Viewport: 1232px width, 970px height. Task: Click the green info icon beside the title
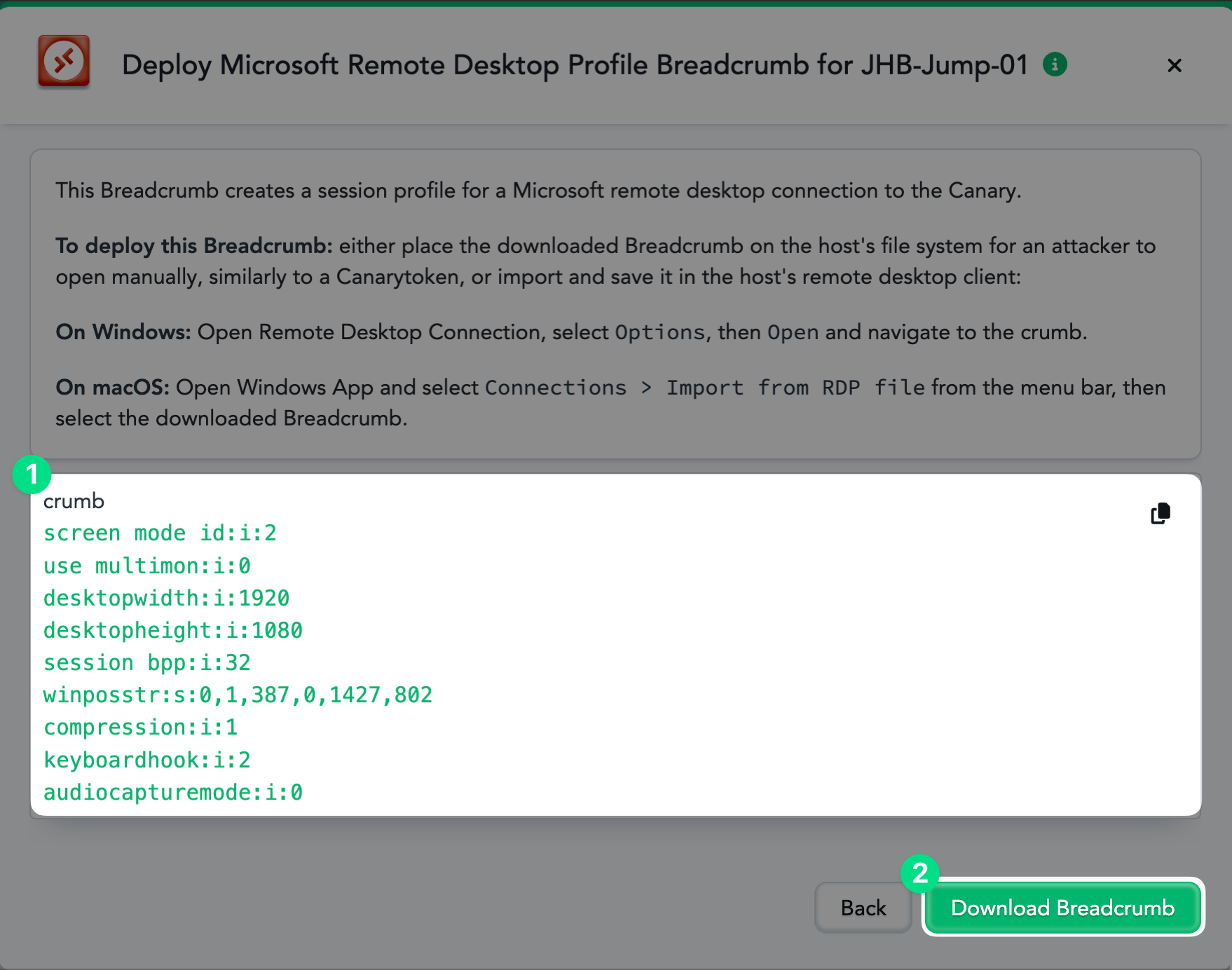tap(1055, 64)
